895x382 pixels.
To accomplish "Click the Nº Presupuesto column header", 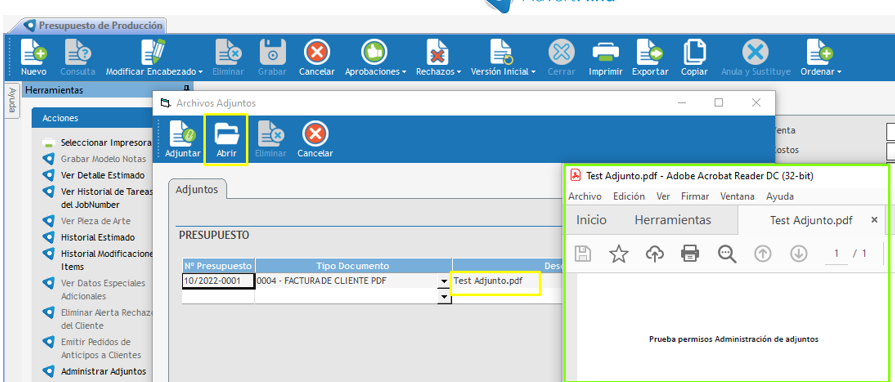I will click(218, 266).
